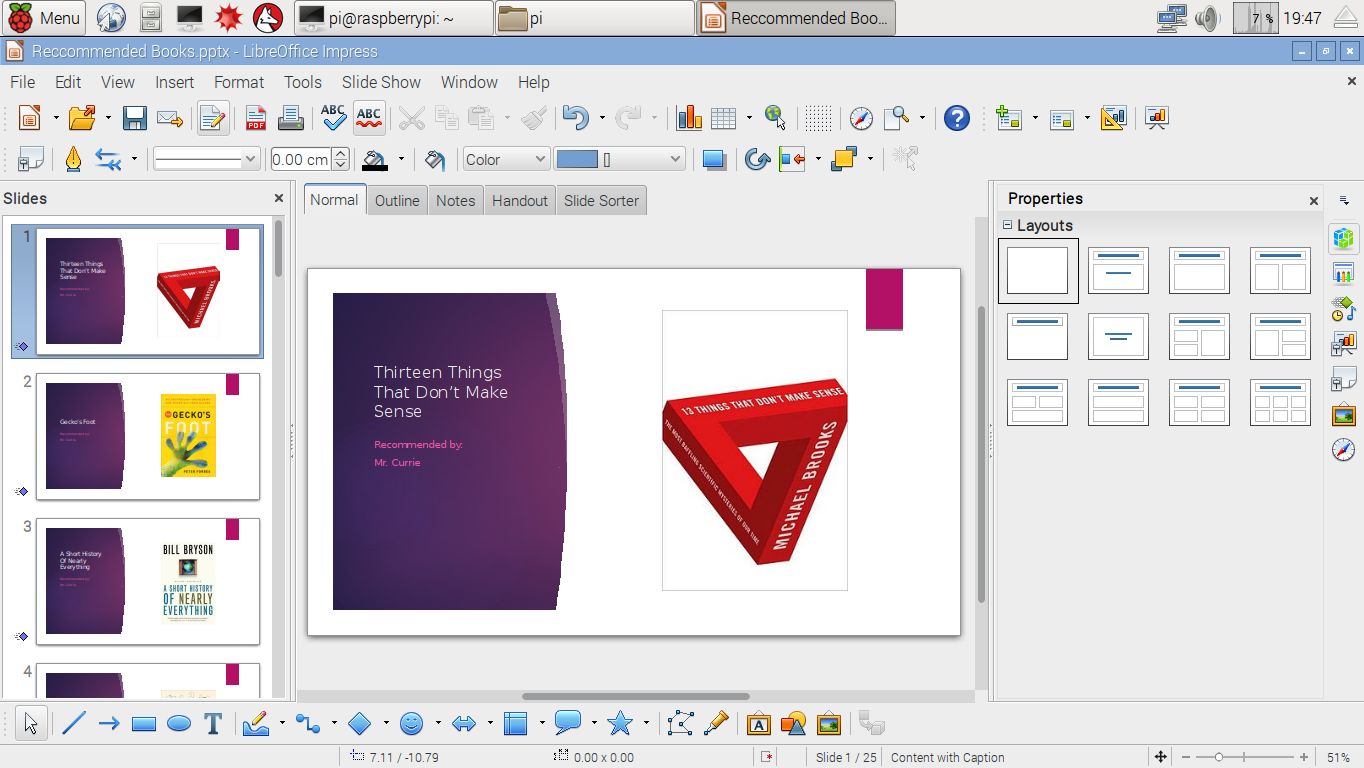Select the Gecko's Foot slide 2 thumbnail
This screenshot has width=1364, height=768.
148,436
